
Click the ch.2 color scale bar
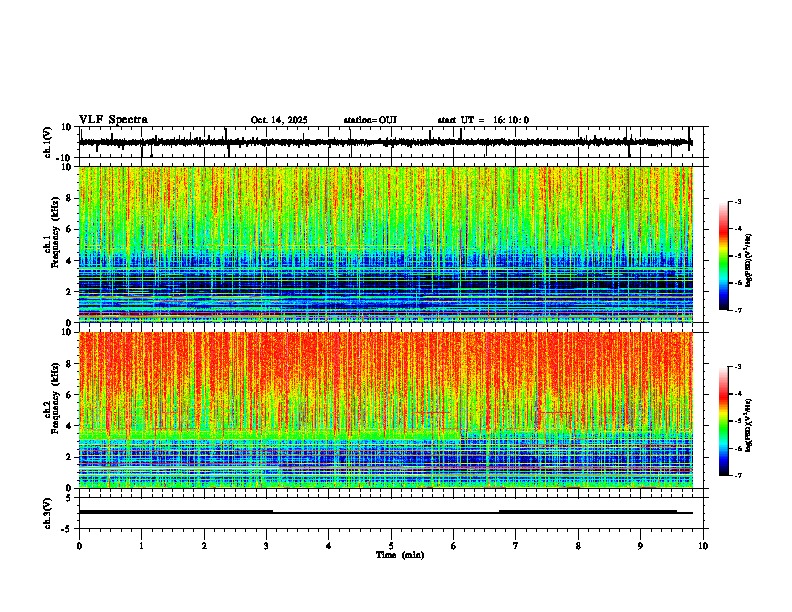[723, 421]
